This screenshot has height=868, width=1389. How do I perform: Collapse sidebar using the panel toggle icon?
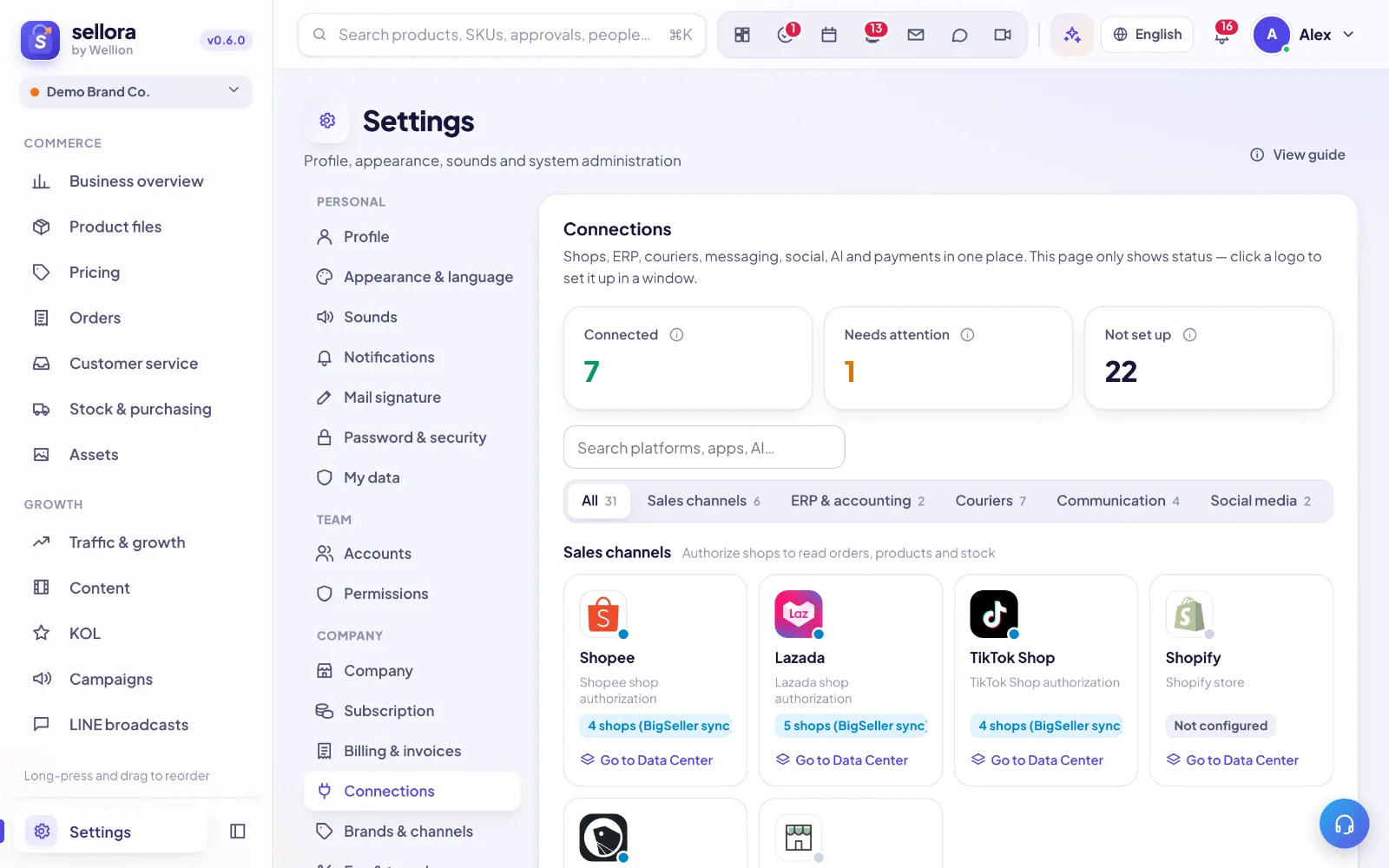238,832
